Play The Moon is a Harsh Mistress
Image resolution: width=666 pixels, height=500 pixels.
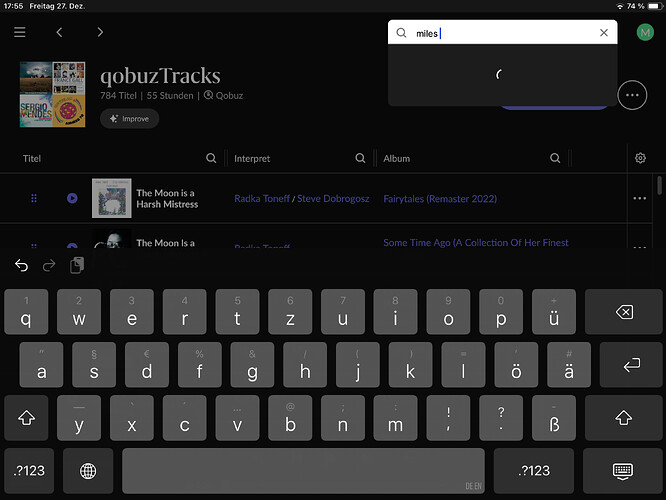[x=72, y=198]
